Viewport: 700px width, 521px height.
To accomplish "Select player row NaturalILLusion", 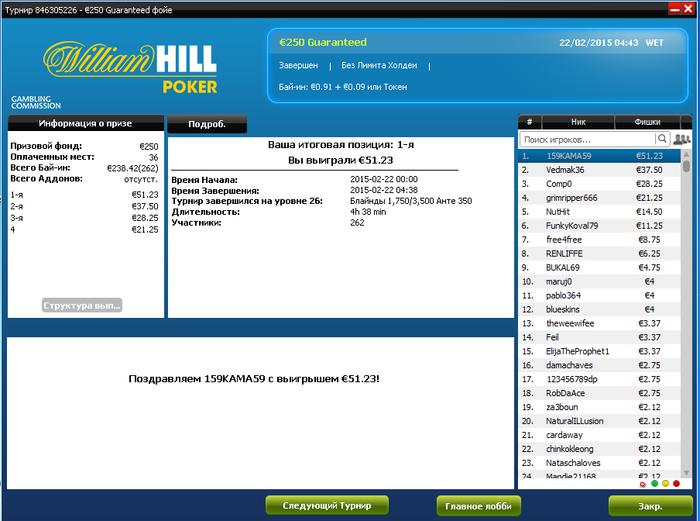I will 600,421.
